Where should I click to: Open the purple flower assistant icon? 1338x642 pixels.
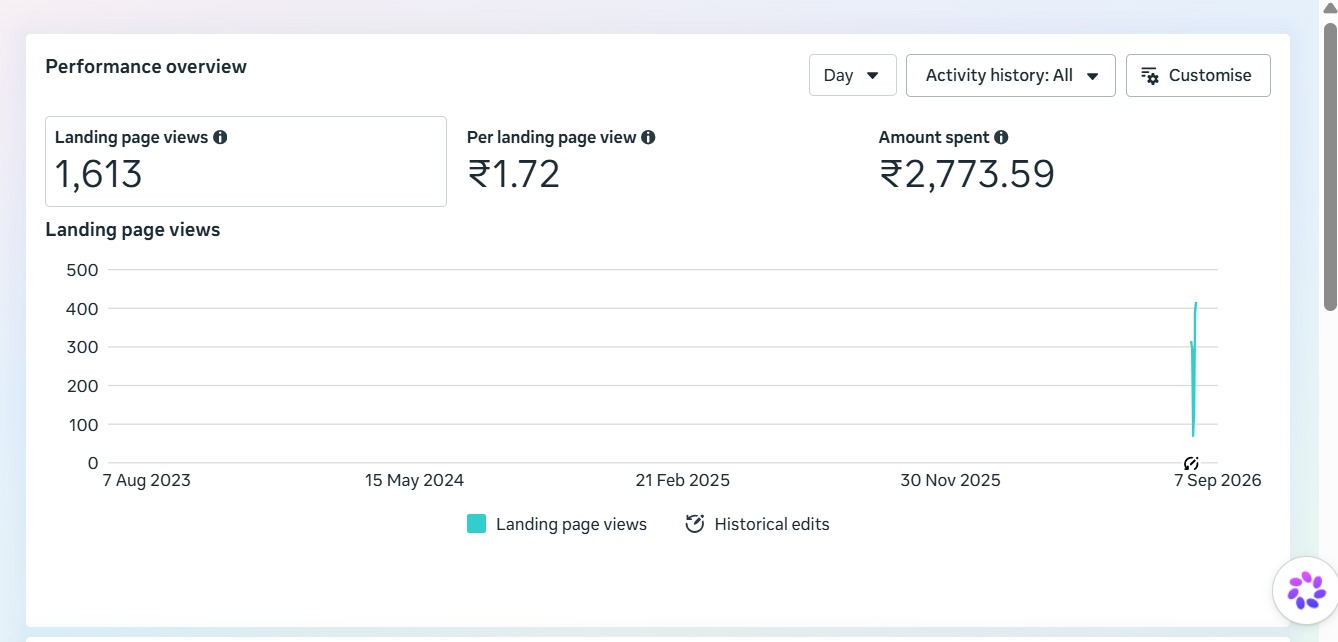1306,590
